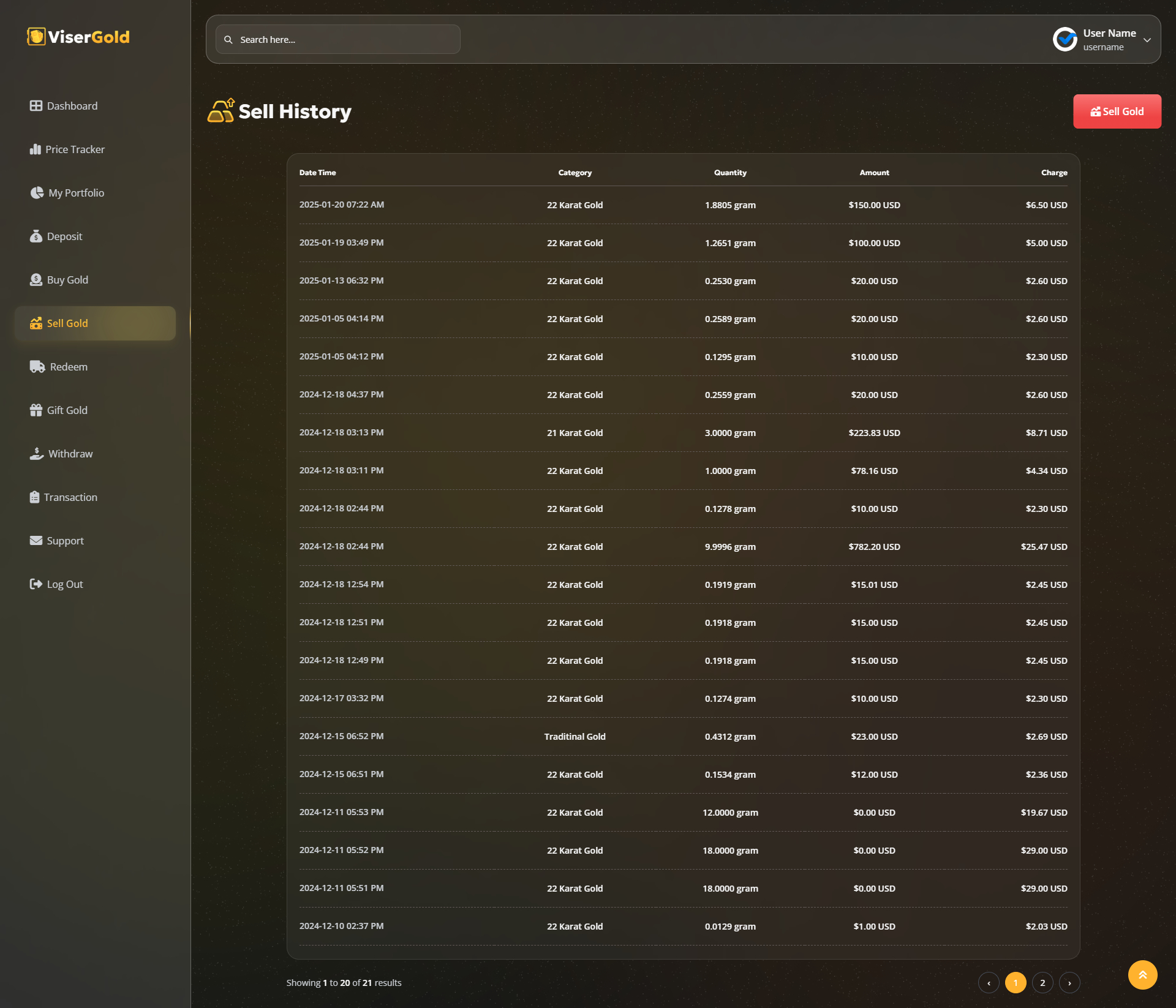Select the Price Tracker icon
This screenshot has height=1008, width=1176.
coord(36,149)
